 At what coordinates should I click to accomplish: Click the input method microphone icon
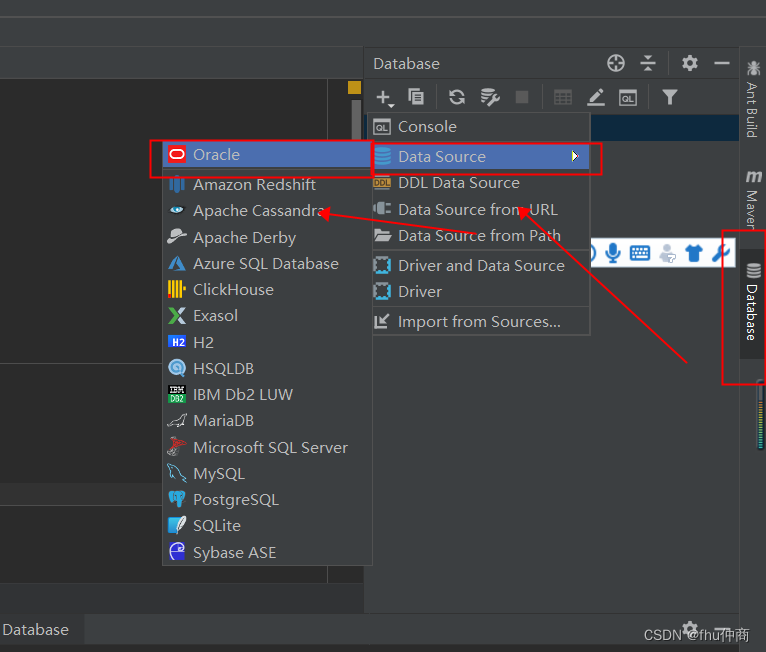tap(613, 253)
